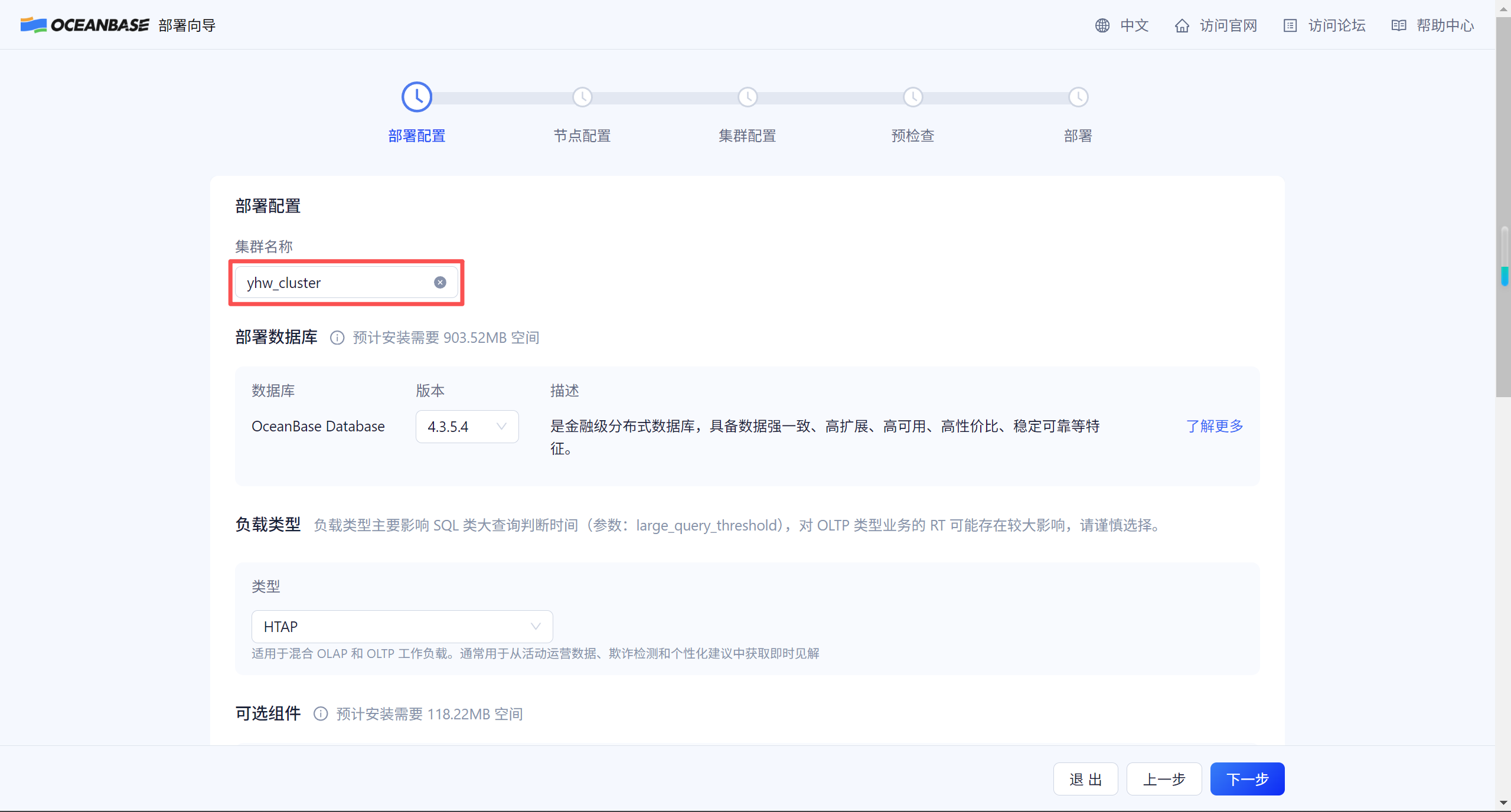This screenshot has height=812, width=1511.
Task: Expand the HTAP load type dropdown
Action: point(402,627)
